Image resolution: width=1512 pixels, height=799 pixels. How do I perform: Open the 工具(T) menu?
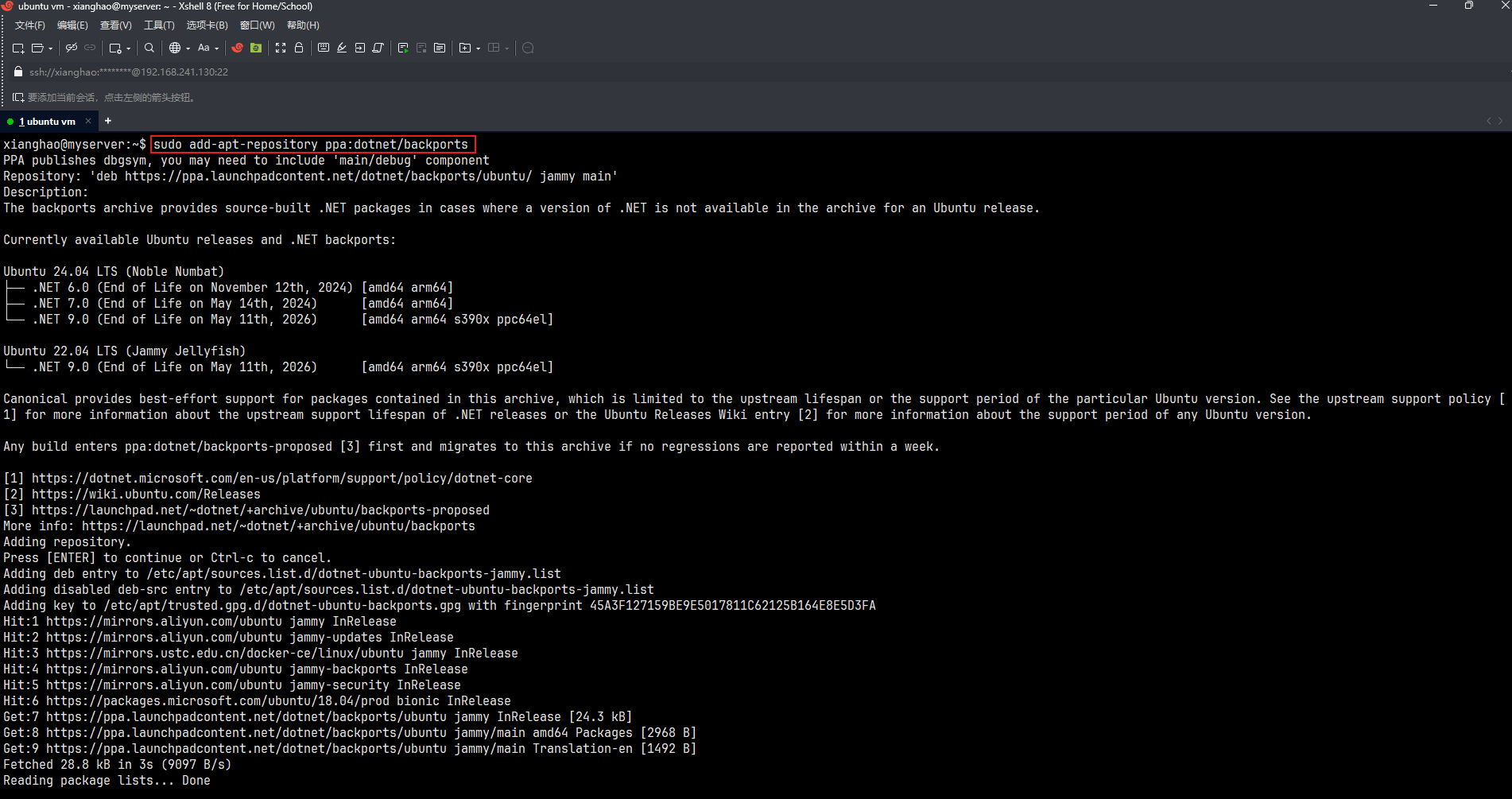tap(159, 25)
